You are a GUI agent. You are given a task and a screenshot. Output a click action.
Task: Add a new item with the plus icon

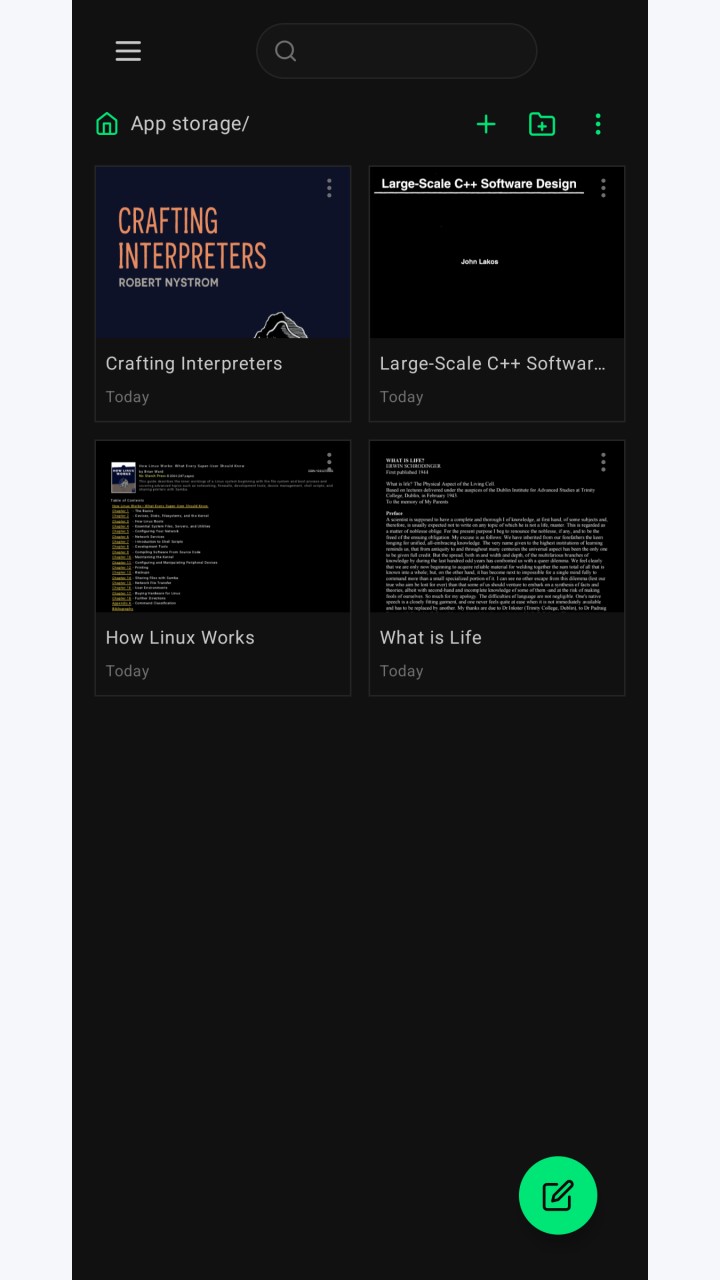click(486, 124)
